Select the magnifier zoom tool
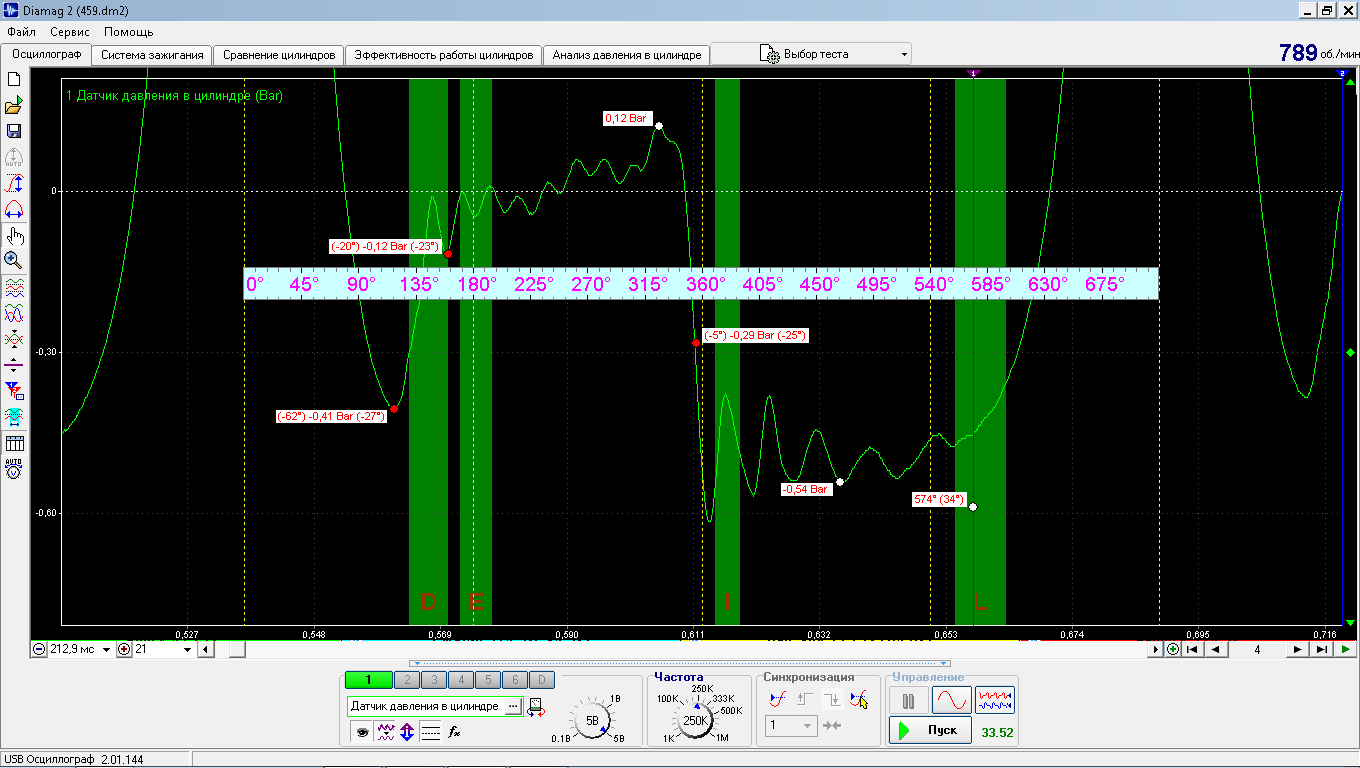The image size is (1360, 768). click(14, 261)
